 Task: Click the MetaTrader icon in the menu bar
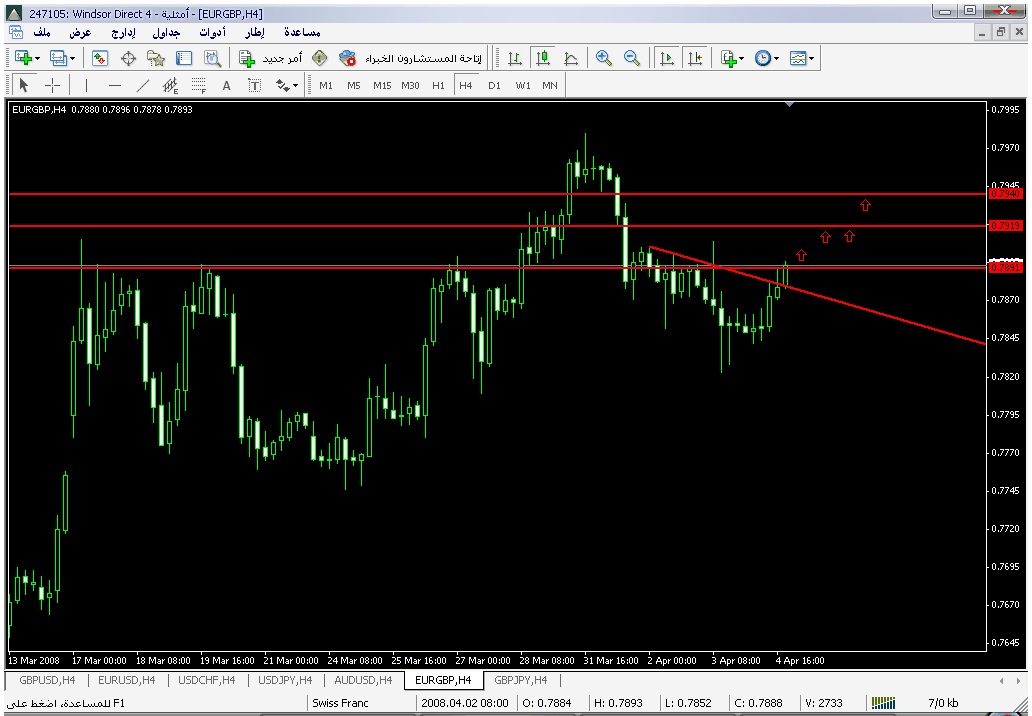pos(16,32)
